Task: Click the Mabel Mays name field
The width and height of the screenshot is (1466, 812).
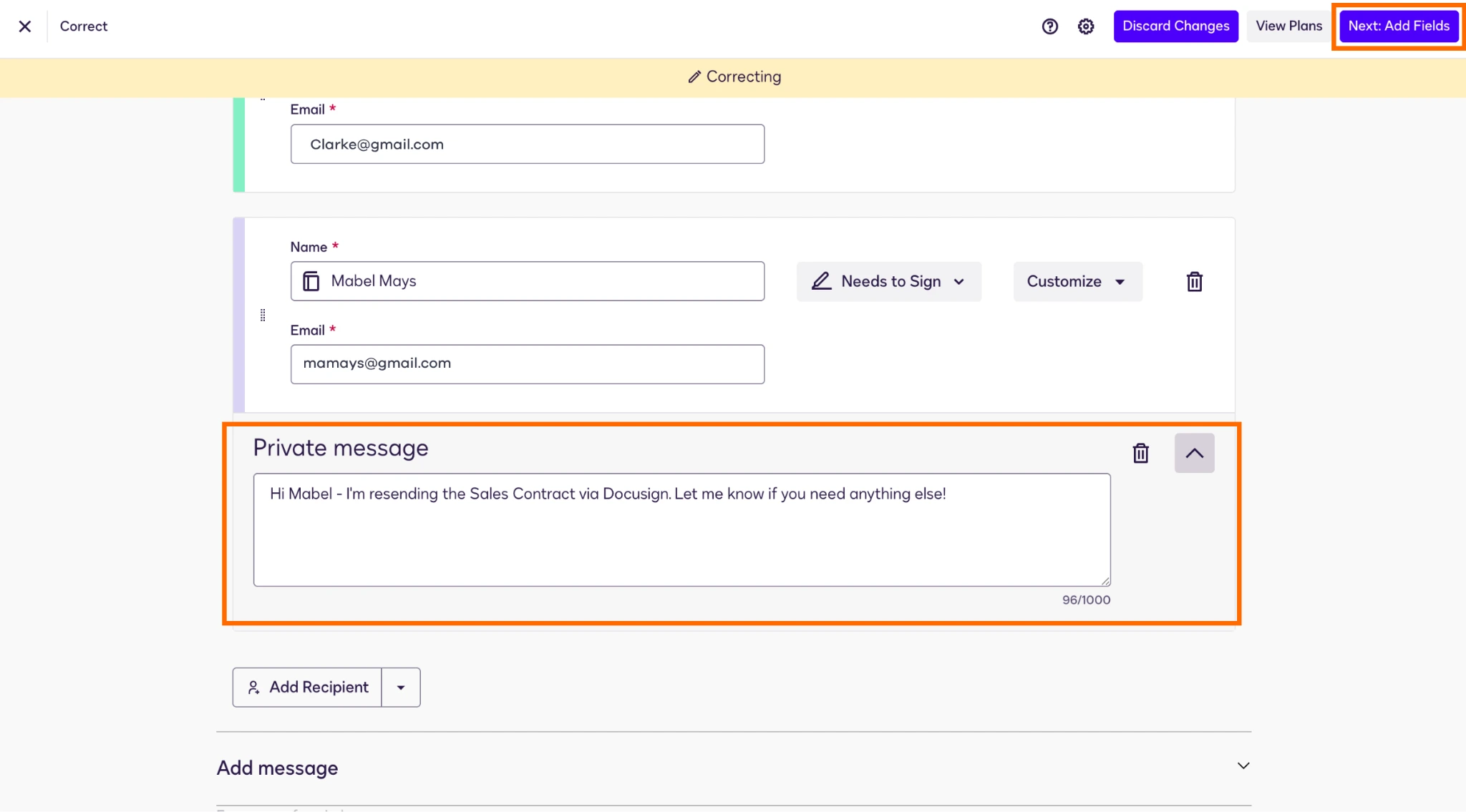Action: tap(528, 281)
